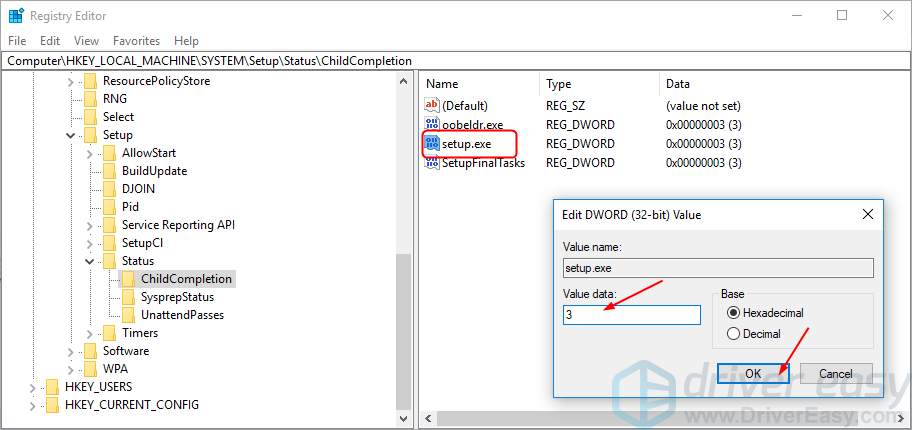
Task: Expand the Timers key
Action: pos(90,334)
